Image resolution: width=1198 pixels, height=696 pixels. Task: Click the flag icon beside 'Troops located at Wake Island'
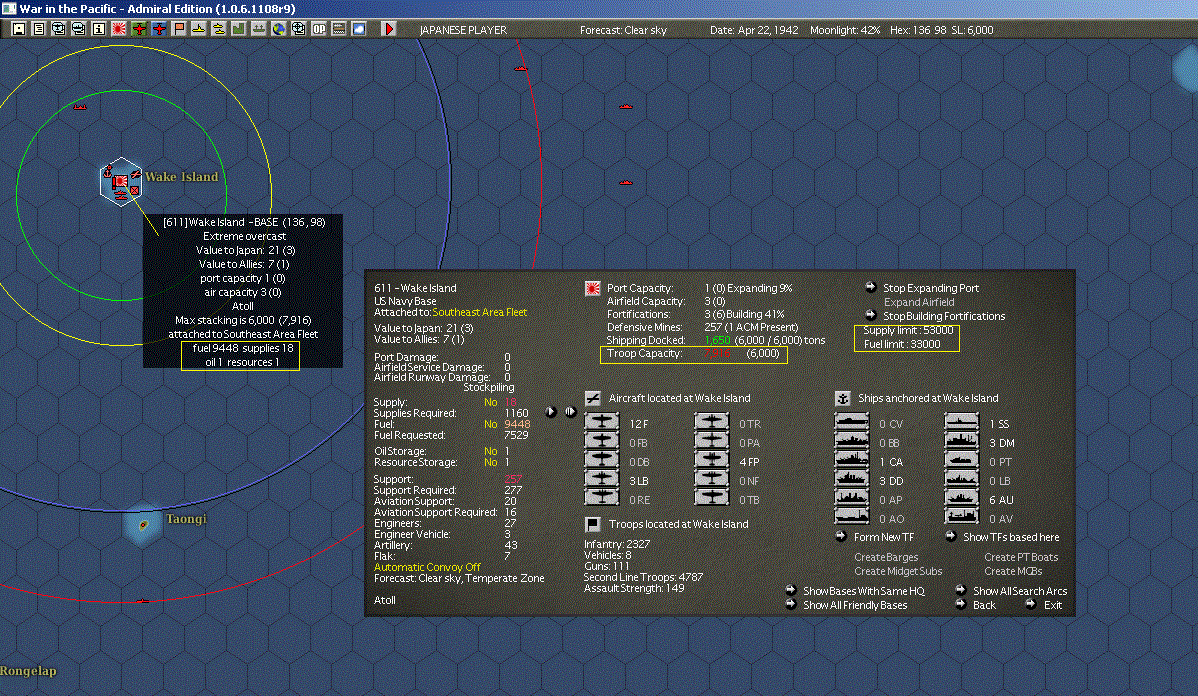592,524
